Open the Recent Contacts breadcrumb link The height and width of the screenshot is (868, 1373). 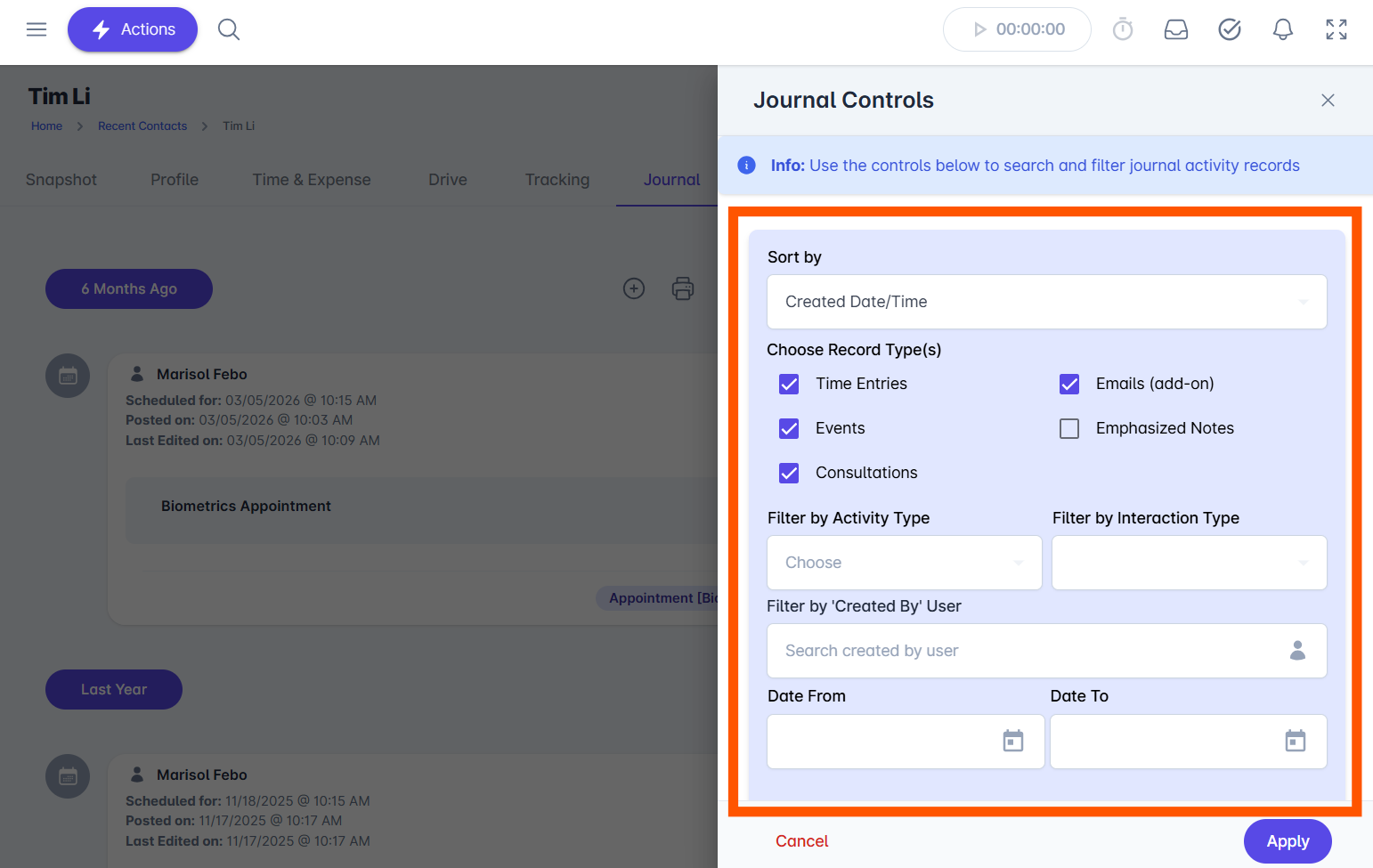pos(142,126)
